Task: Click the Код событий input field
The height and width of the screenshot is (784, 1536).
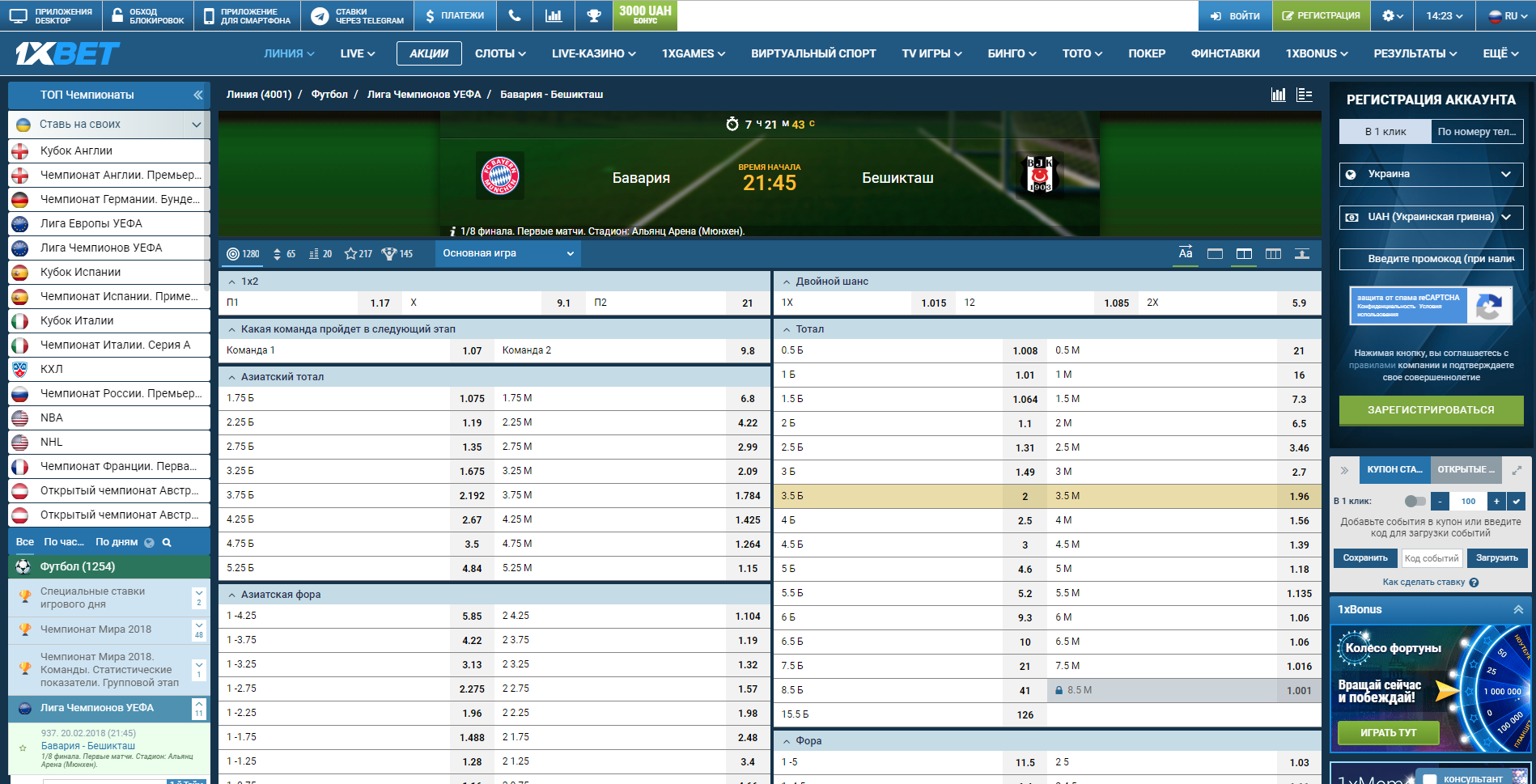Action: (1432, 558)
